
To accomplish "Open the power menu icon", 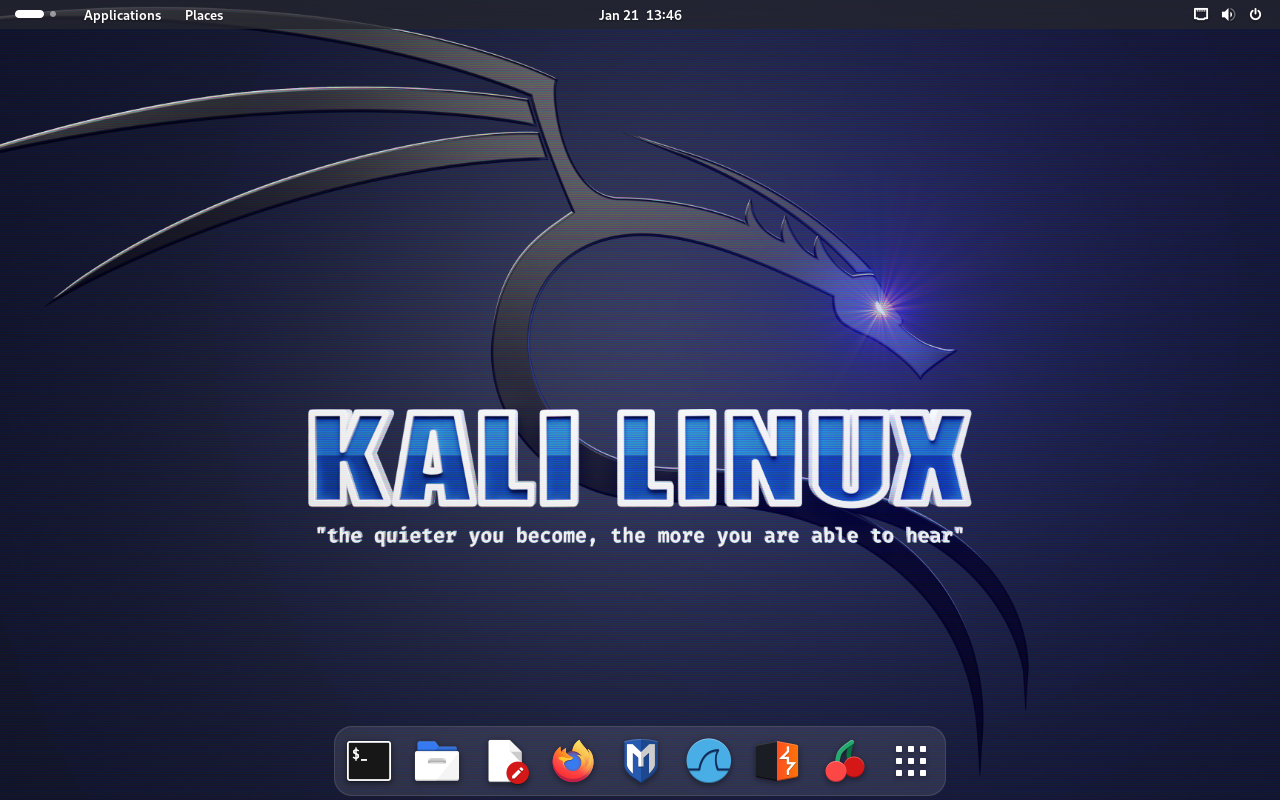I will (x=1255, y=15).
